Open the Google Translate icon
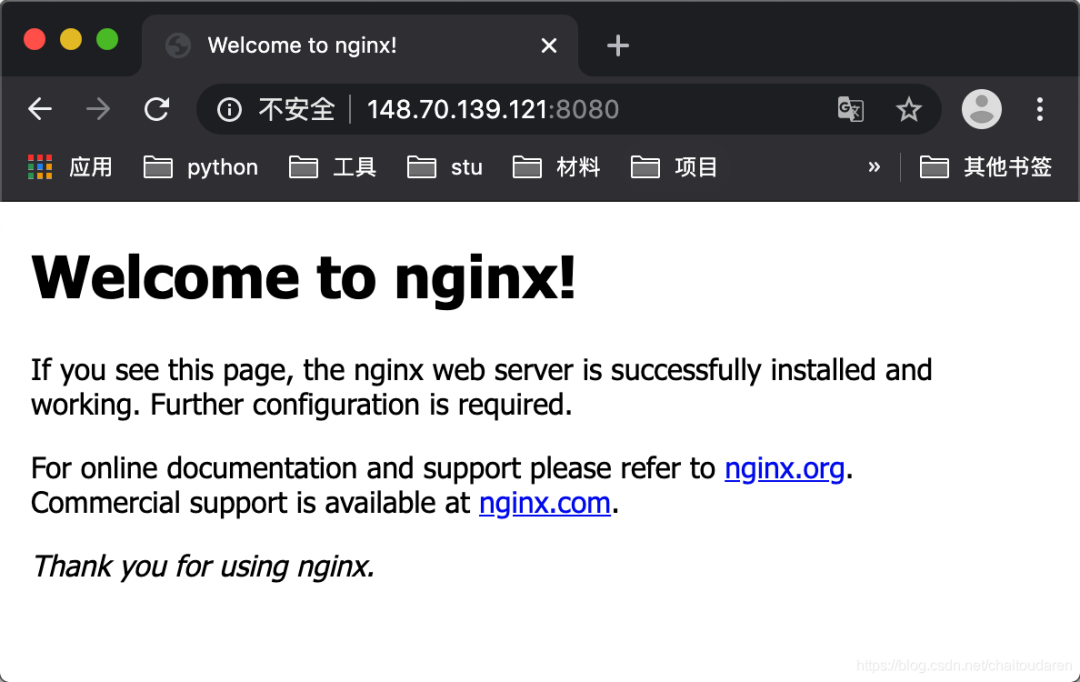Screen dimensions: 1080x682 coord(850,109)
